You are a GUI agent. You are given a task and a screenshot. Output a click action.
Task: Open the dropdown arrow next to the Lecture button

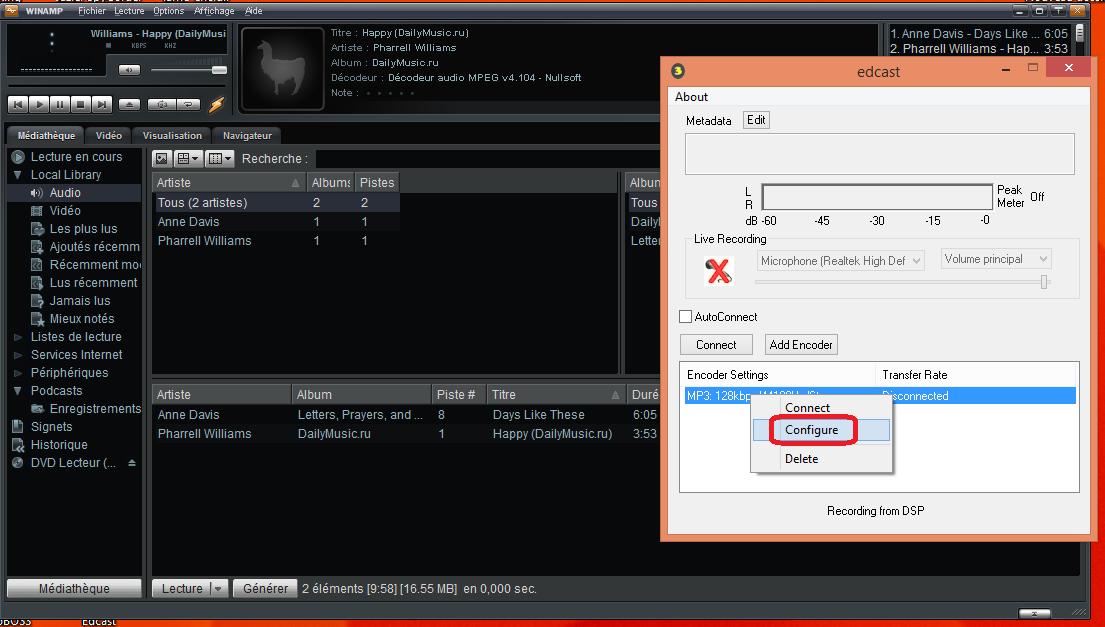(x=218, y=588)
